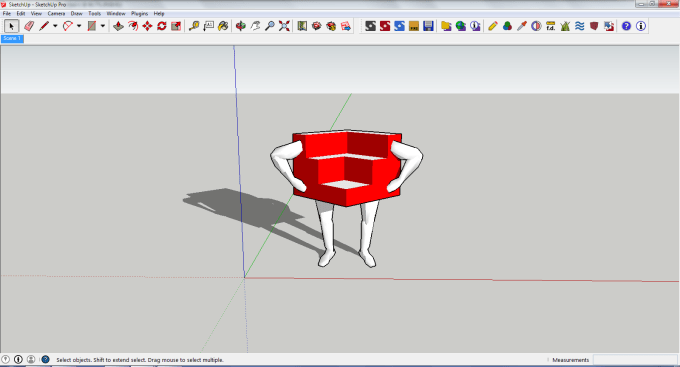Click the half-red circle plugin icon
680x367 pixels.
[536, 26]
